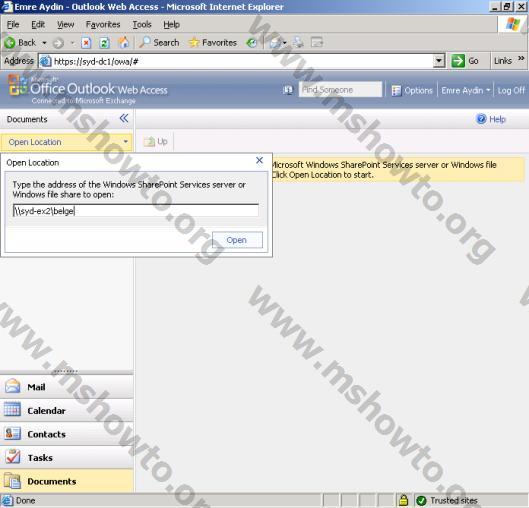Click the 'Documents' pane header text

pos(27,119)
